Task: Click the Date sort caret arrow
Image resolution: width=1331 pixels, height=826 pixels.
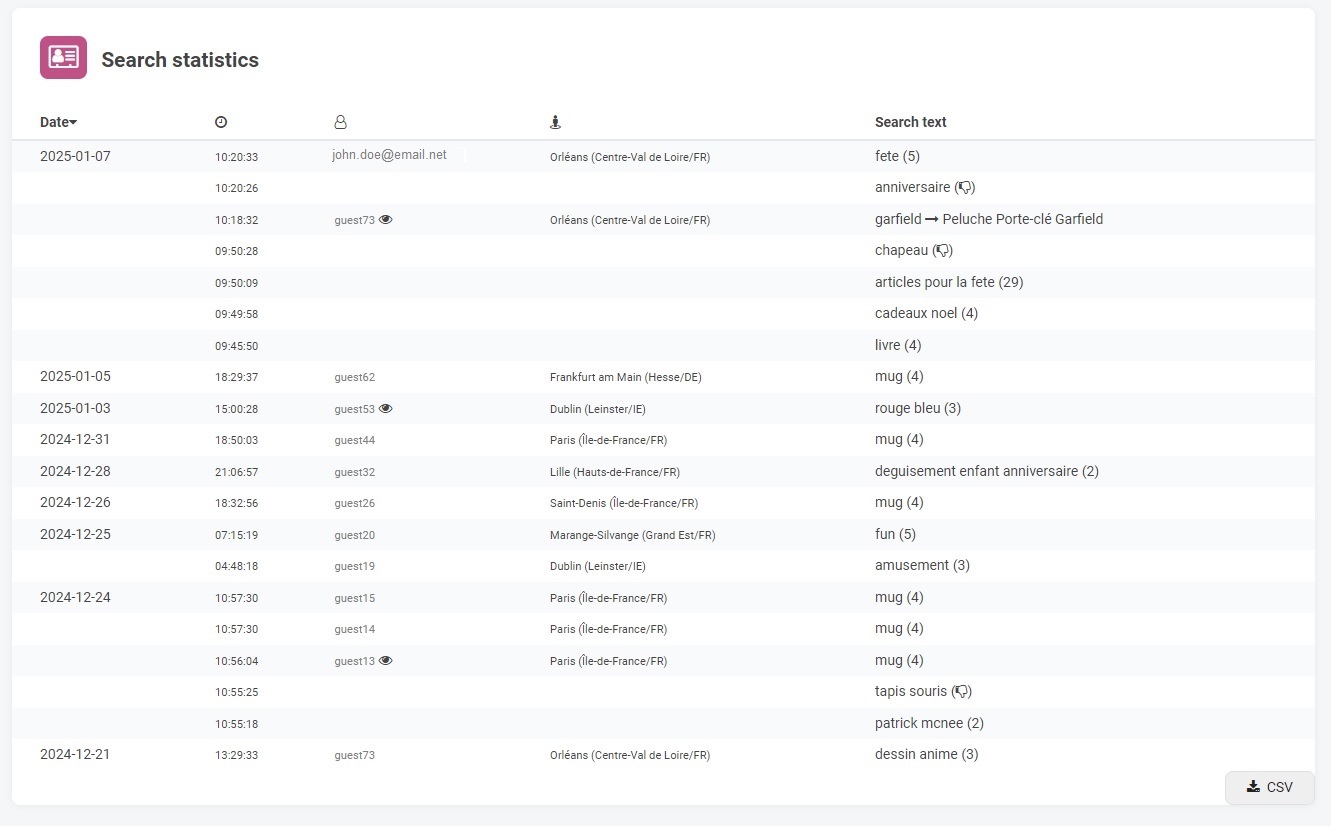Action: click(73, 123)
